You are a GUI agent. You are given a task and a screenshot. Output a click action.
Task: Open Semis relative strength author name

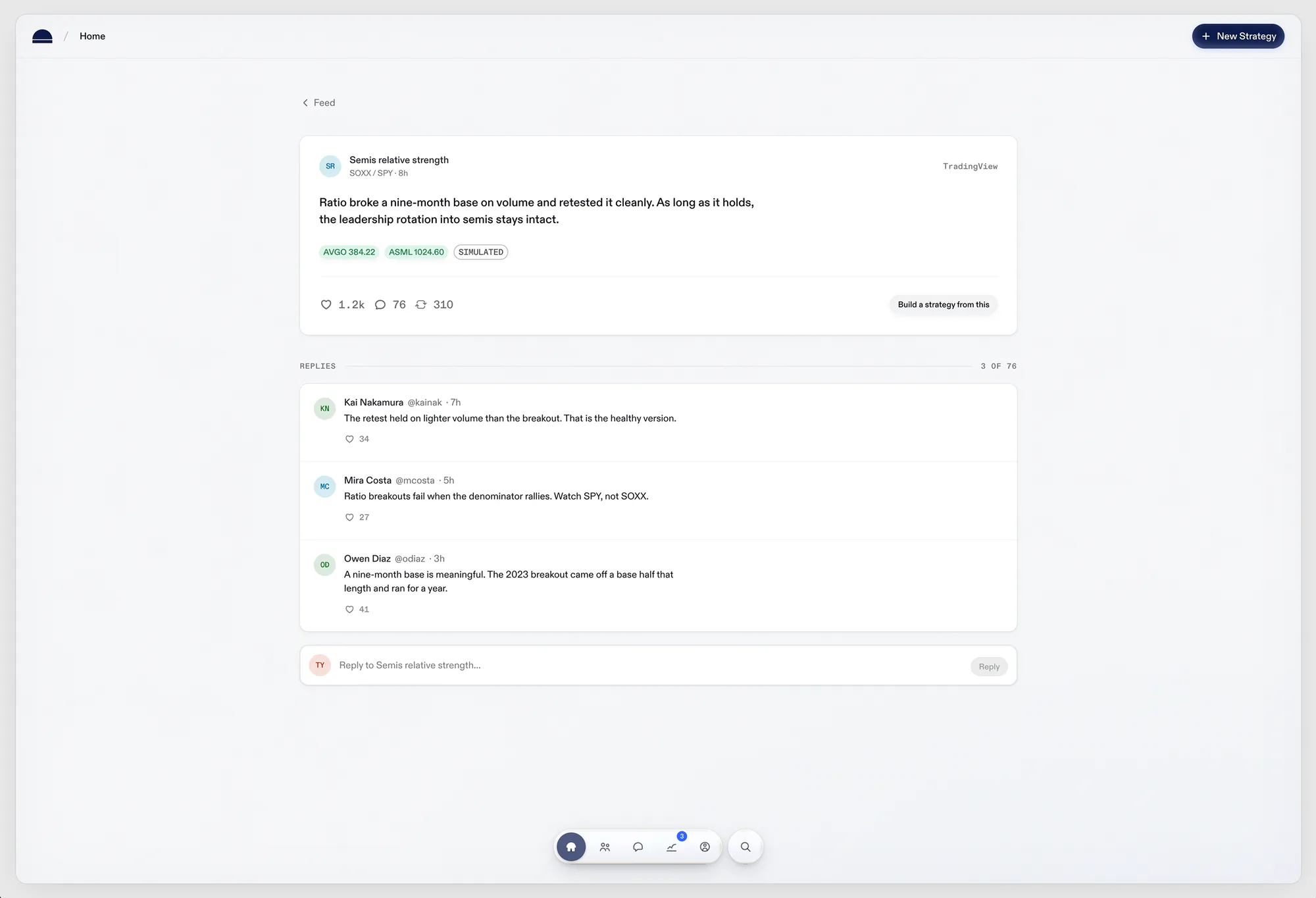pyautogui.click(x=399, y=160)
